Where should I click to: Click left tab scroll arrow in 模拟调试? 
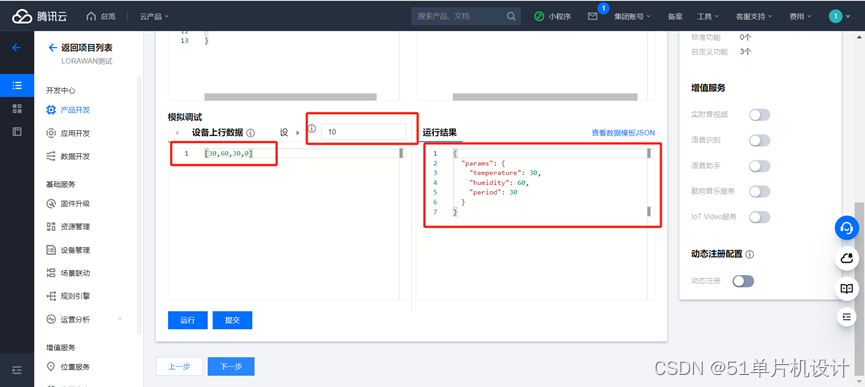177,133
